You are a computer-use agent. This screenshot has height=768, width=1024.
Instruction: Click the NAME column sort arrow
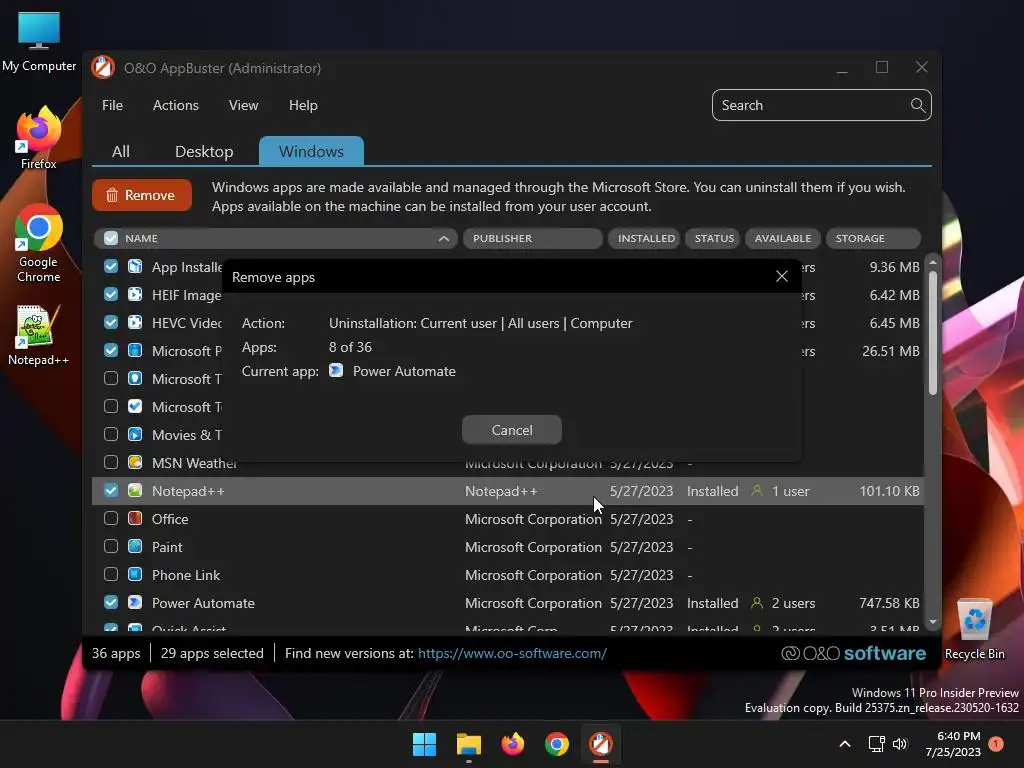point(444,238)
